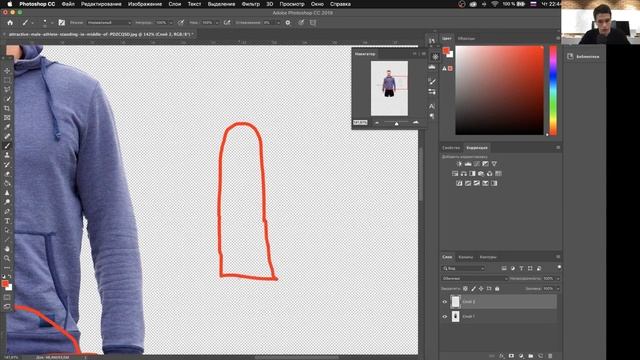
Task: Select the Crop tool
Action: point(7,108)
